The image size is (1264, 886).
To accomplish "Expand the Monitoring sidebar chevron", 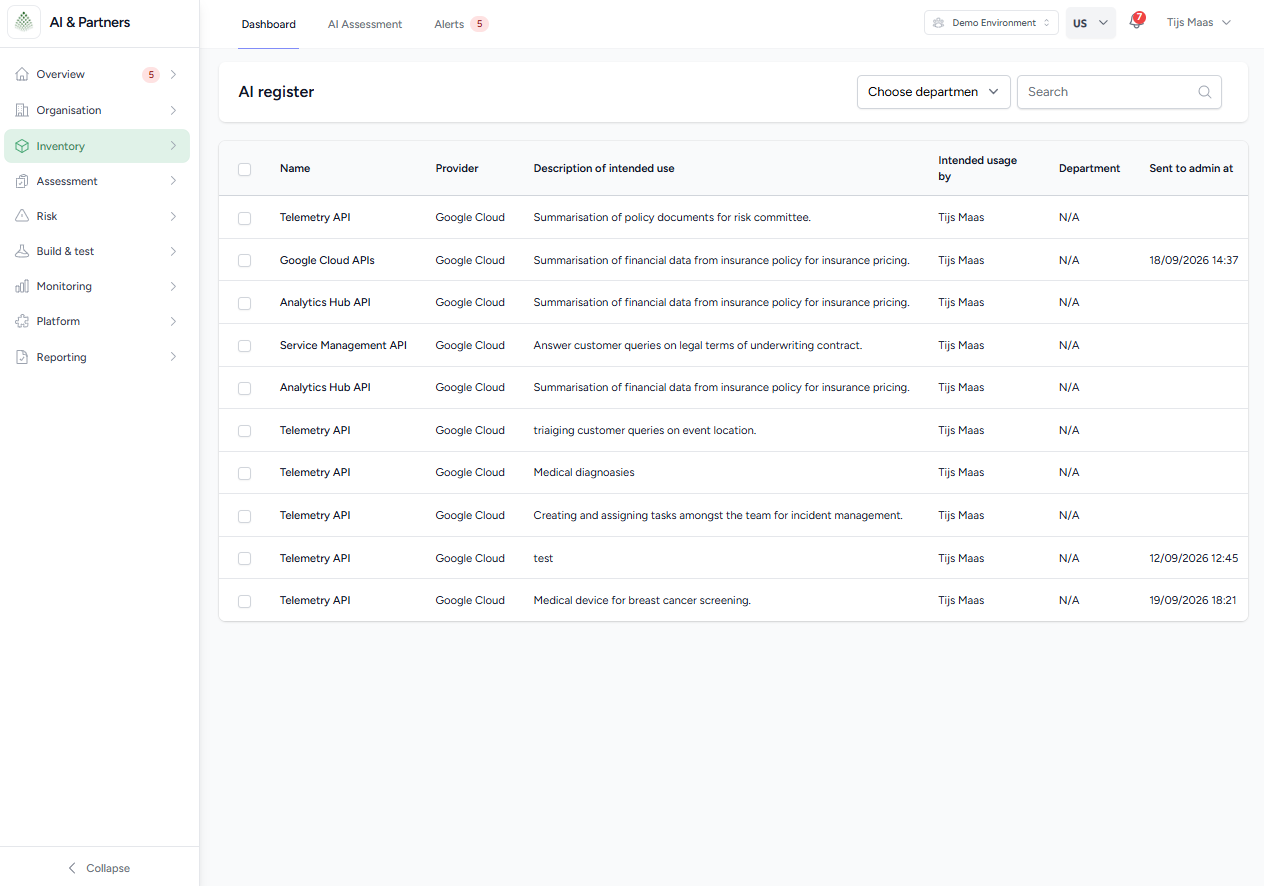I will (x=173, y=286).
